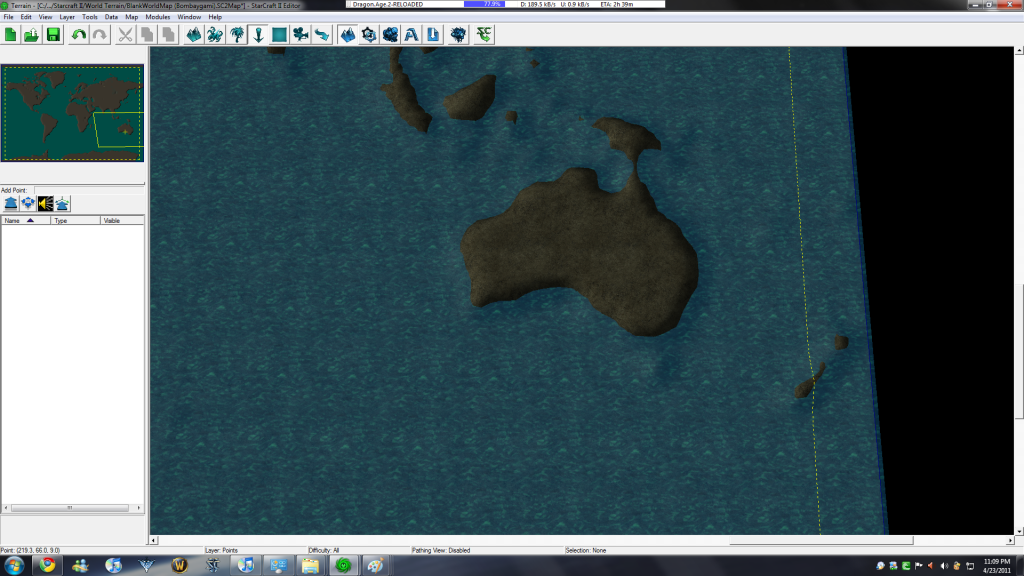The image size is (1024, 576).
Task: Click the Point coordinates status text
Action: (30, 551)
